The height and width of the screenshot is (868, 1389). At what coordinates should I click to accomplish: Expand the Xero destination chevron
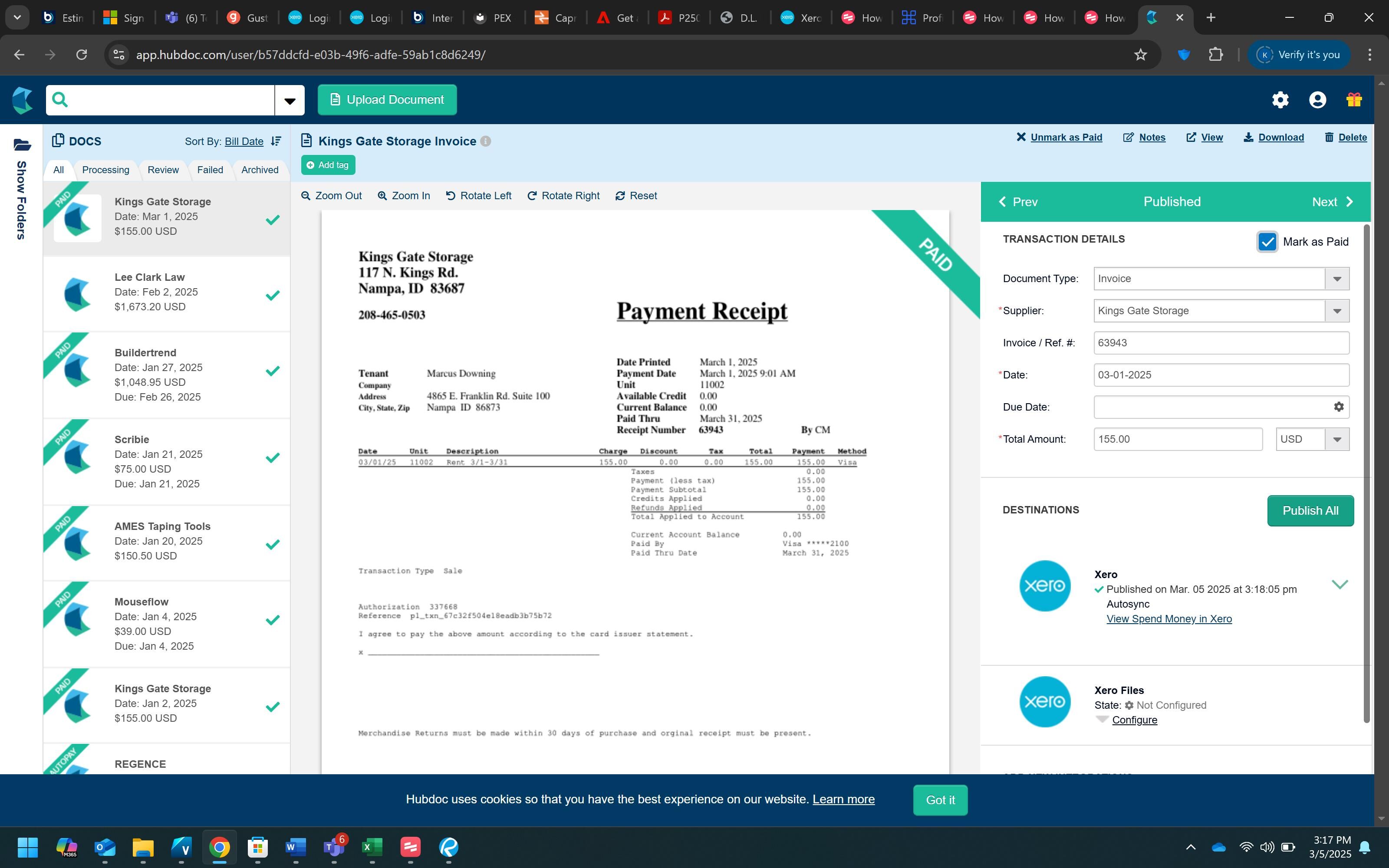1340,585
